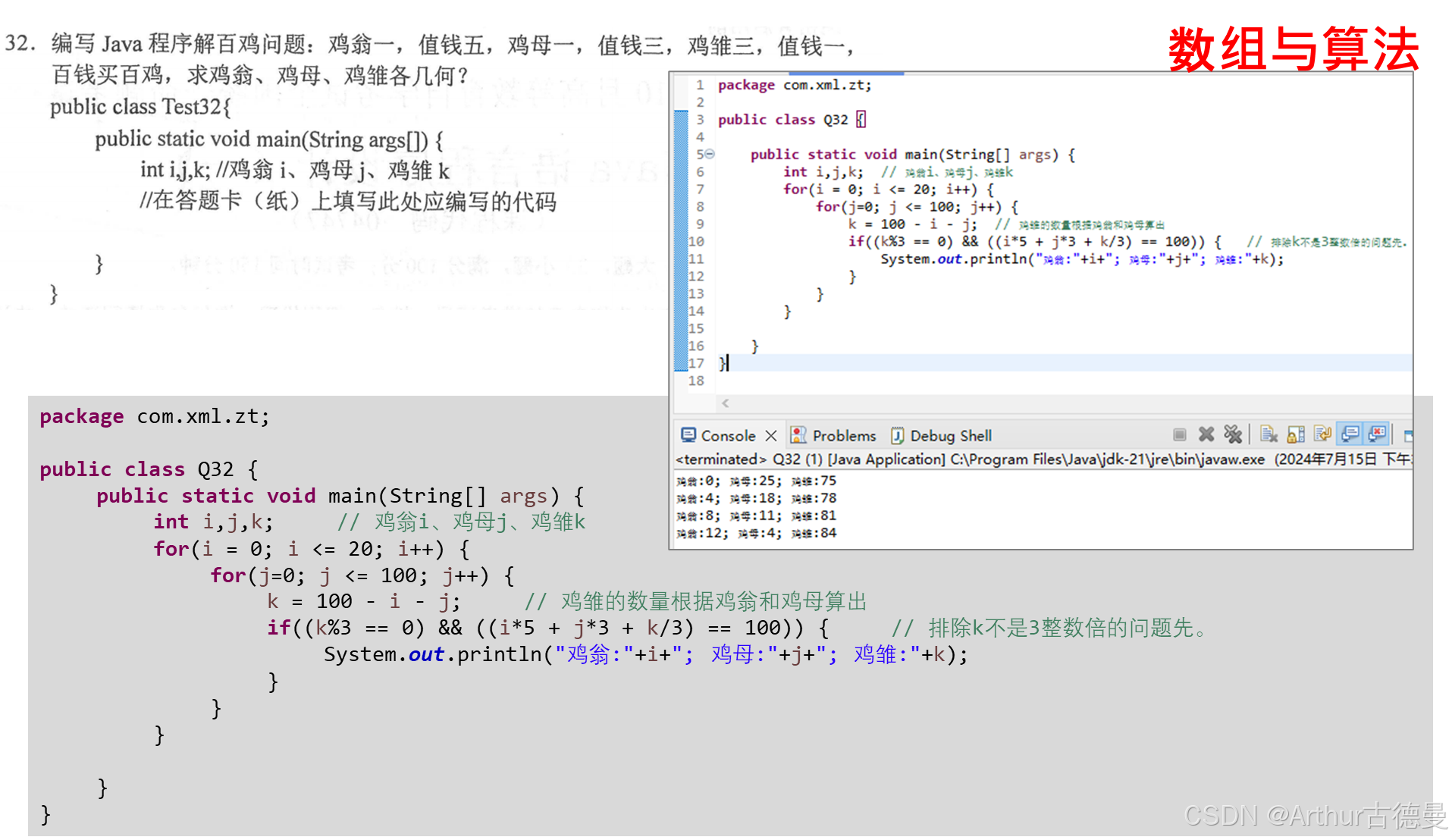1452x840 pixels.
Task: Click the red '数组与算法' title
Action: [x=1294, y=50]
